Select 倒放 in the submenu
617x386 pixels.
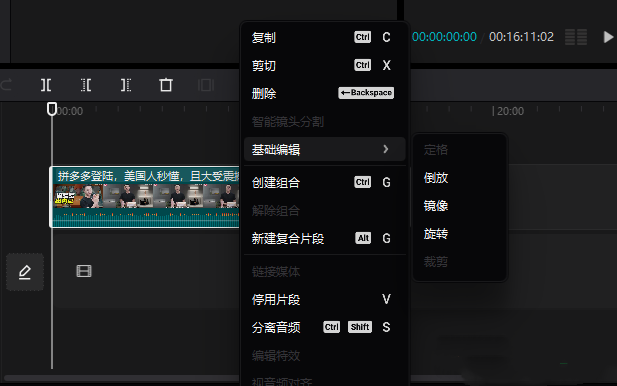(459, 178)
